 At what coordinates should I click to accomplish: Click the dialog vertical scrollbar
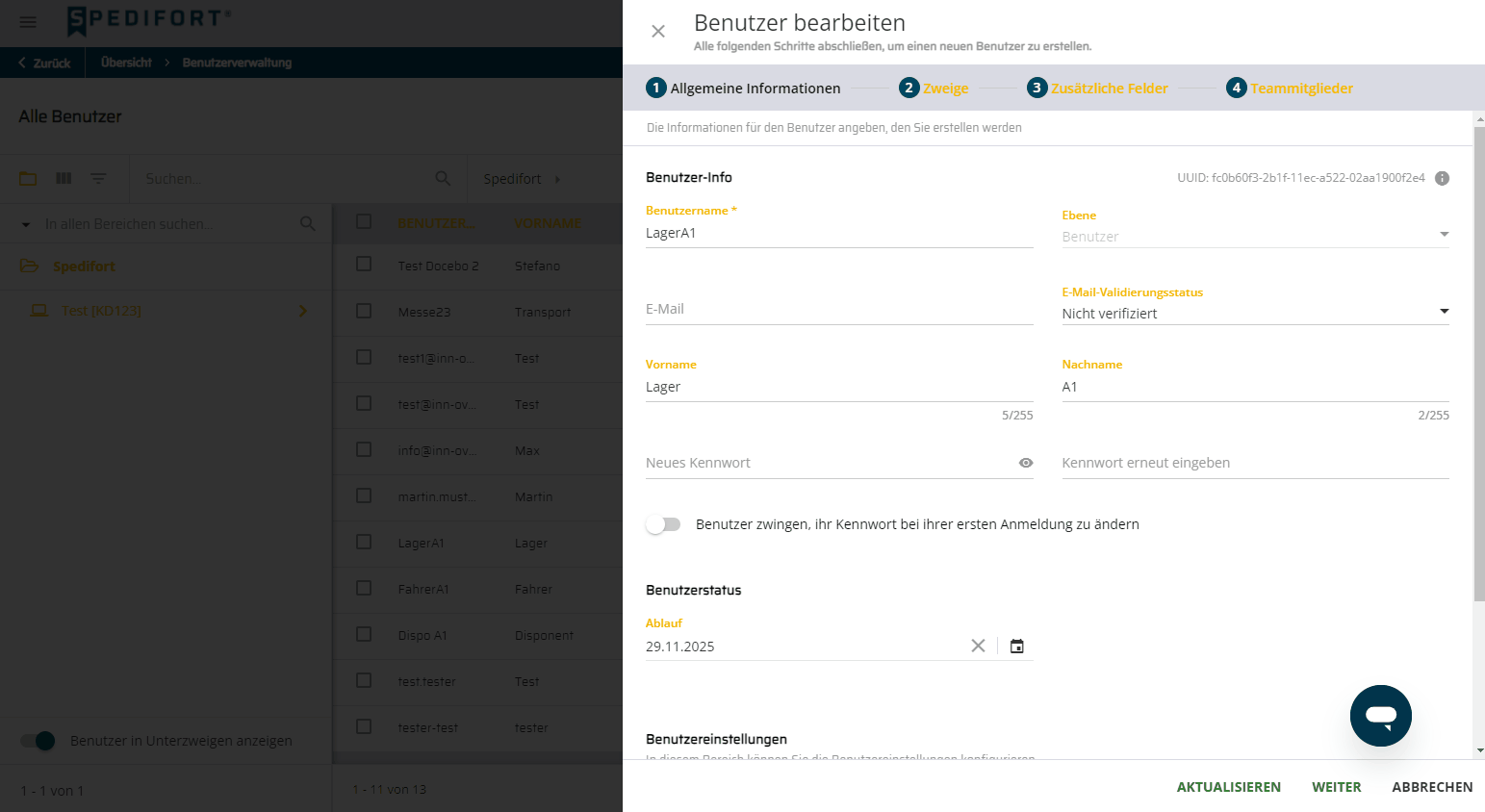1479,364
